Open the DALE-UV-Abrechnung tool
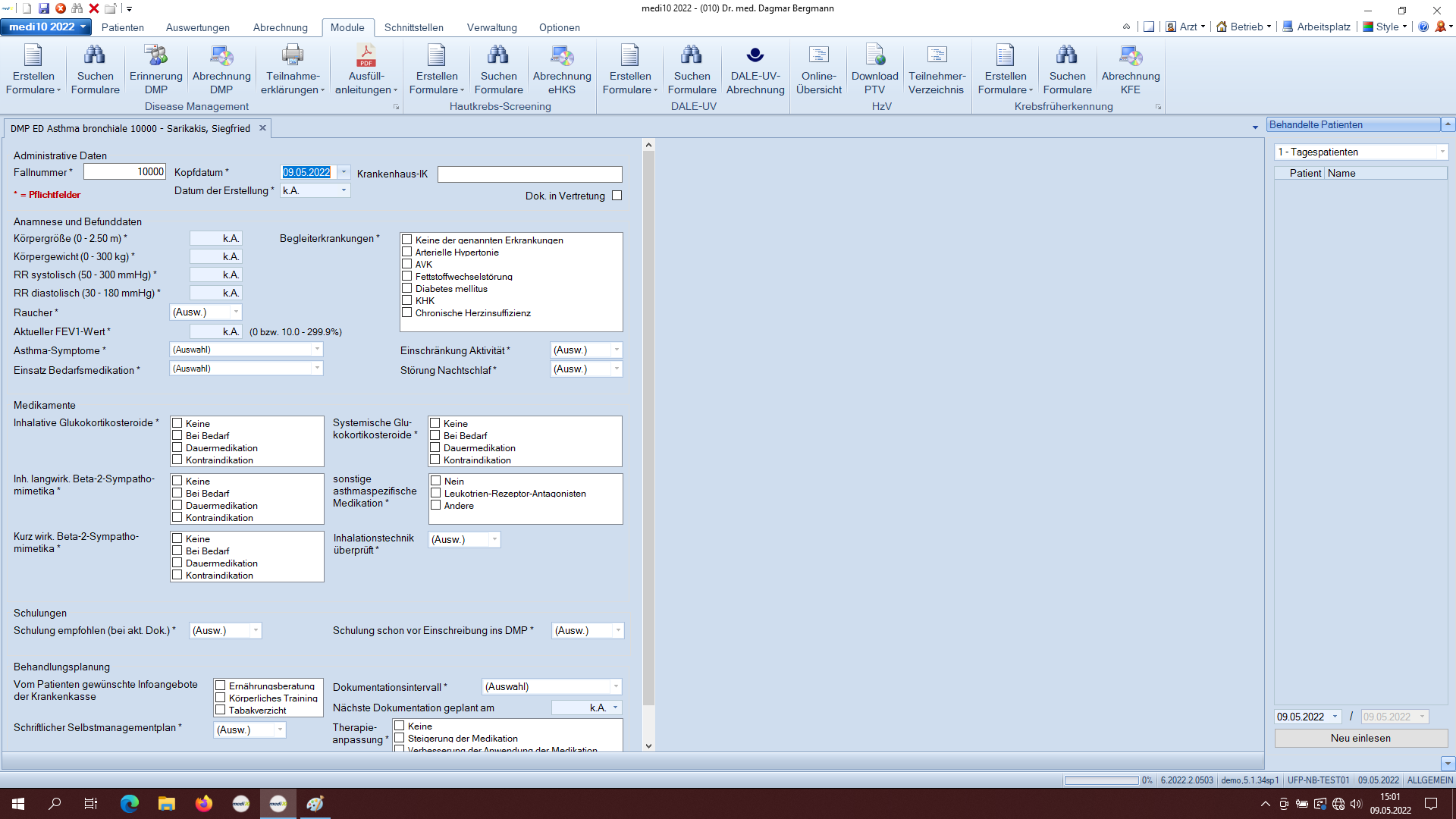The width and height of the screenshot is (1456, 819). coord(755,68)
